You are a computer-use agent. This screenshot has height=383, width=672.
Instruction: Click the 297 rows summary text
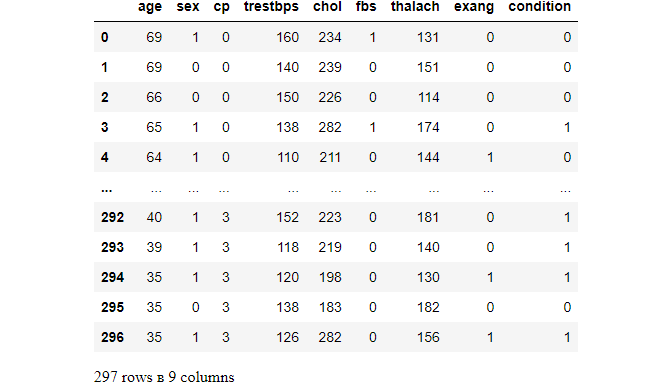[164, 377]
